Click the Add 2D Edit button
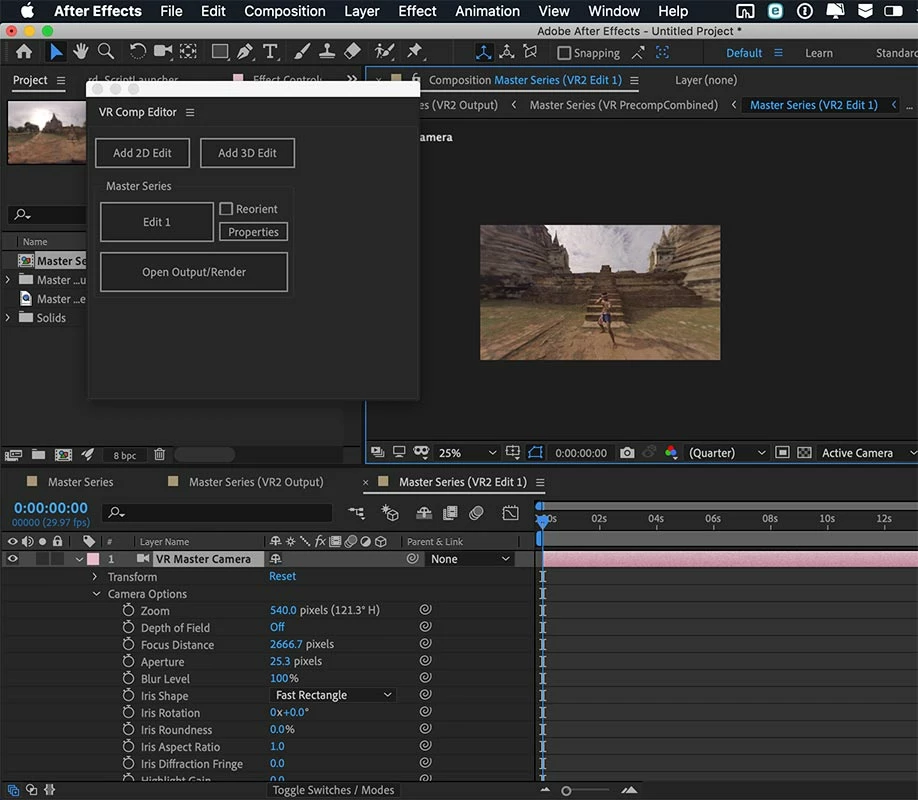918x800 pixels. coord(142,153)
